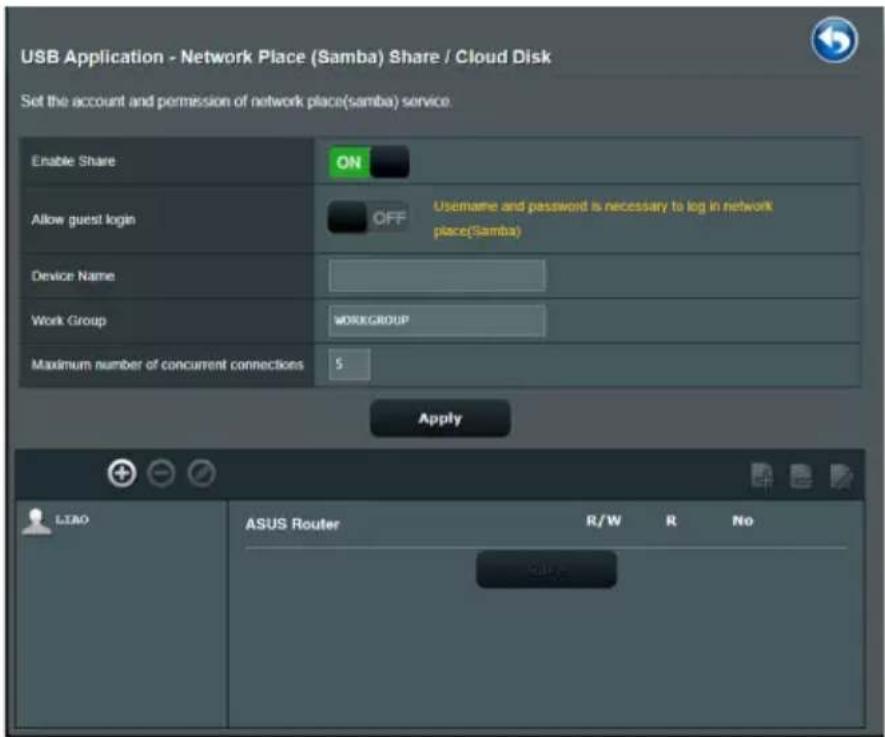This screenshot has width=885, height=737.
Task: Click the modify account pencil icon
Action: pyautogui.click(x=201, y=473)
